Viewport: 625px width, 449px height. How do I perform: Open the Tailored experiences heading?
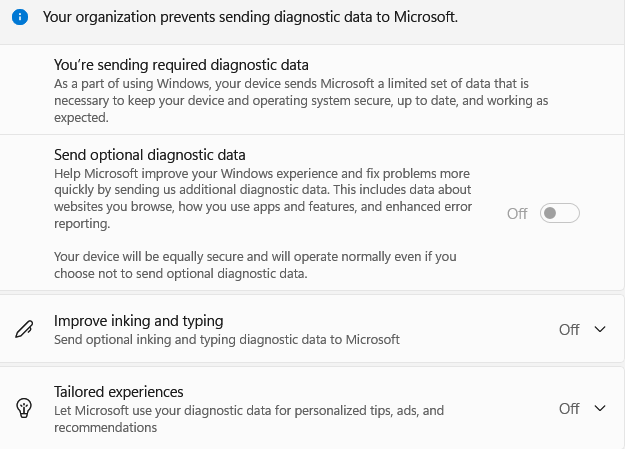(x=118, y=392)
